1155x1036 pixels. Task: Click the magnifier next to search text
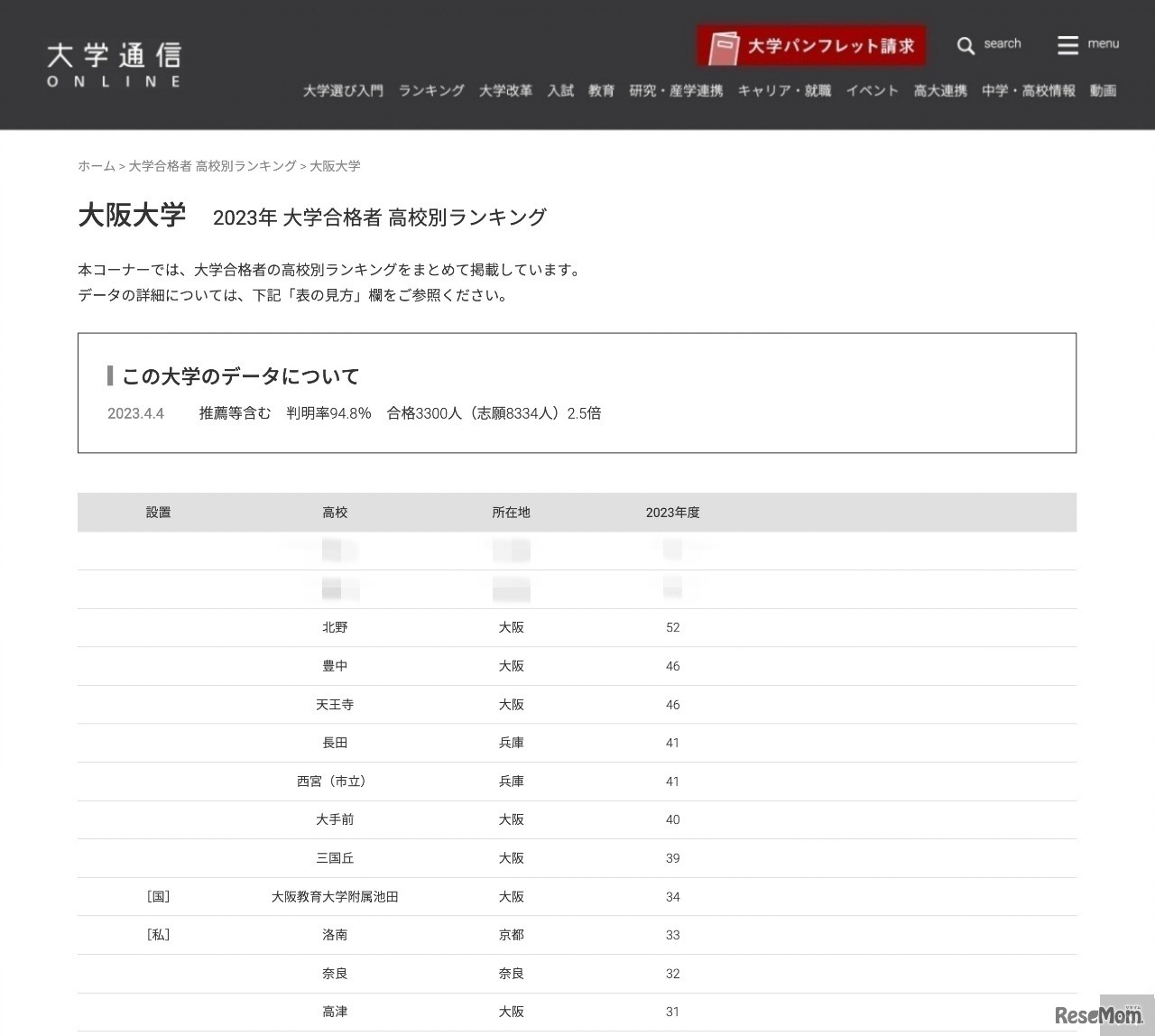click(x=966, y=45)
